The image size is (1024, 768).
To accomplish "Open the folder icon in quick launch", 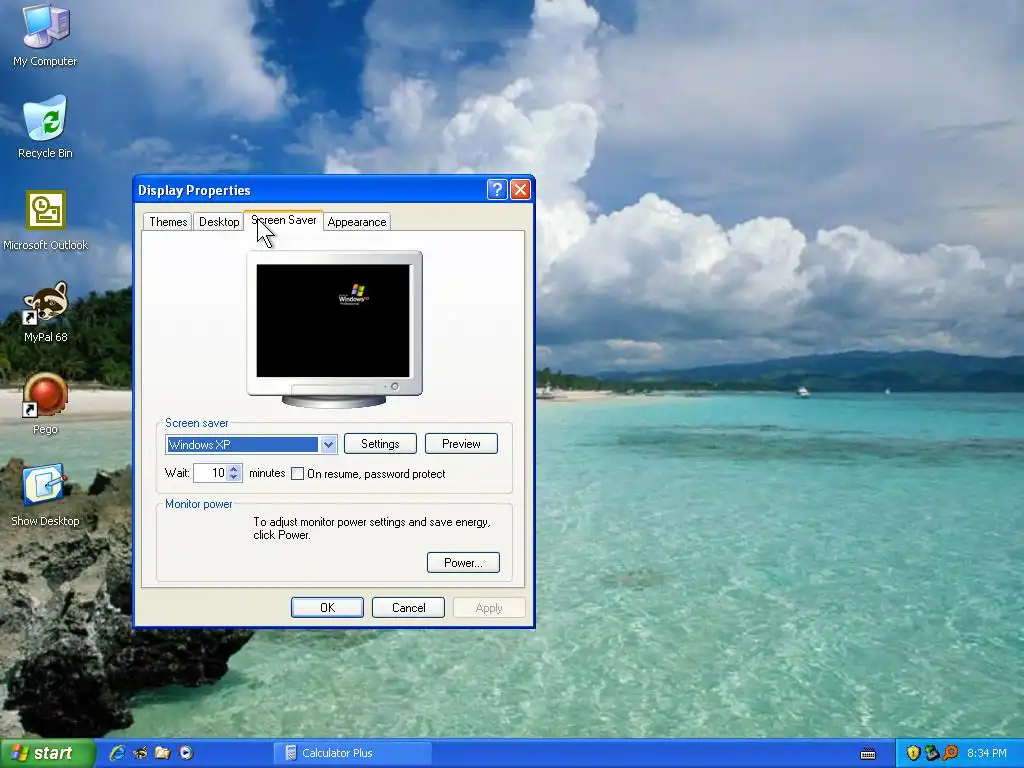I will (x=163, y=753).
